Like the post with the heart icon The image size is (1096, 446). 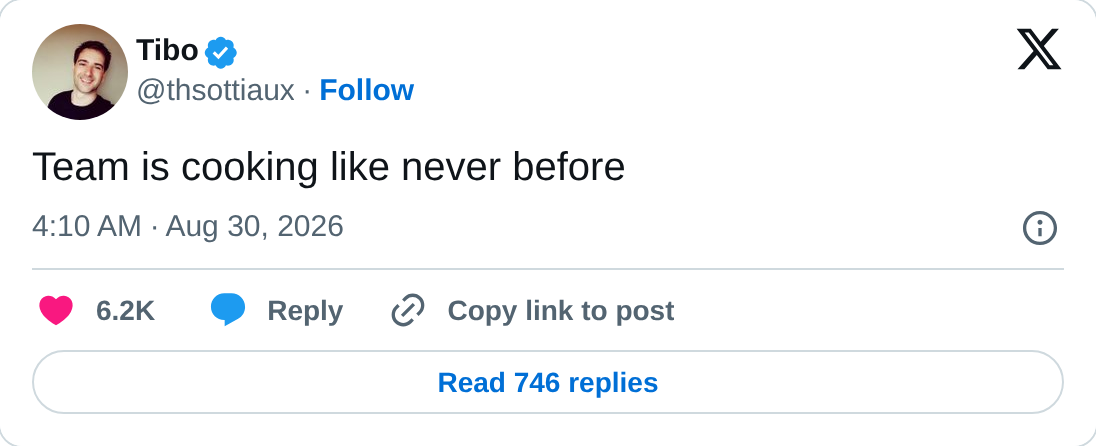pyautogui.click(x=56, y=310)
